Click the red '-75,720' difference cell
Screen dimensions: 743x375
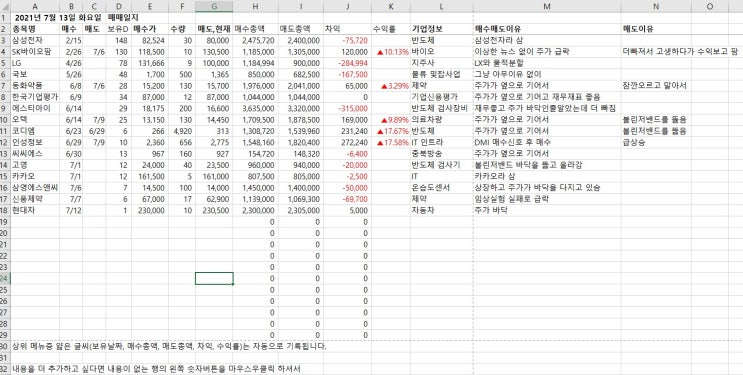pos(347,40)
